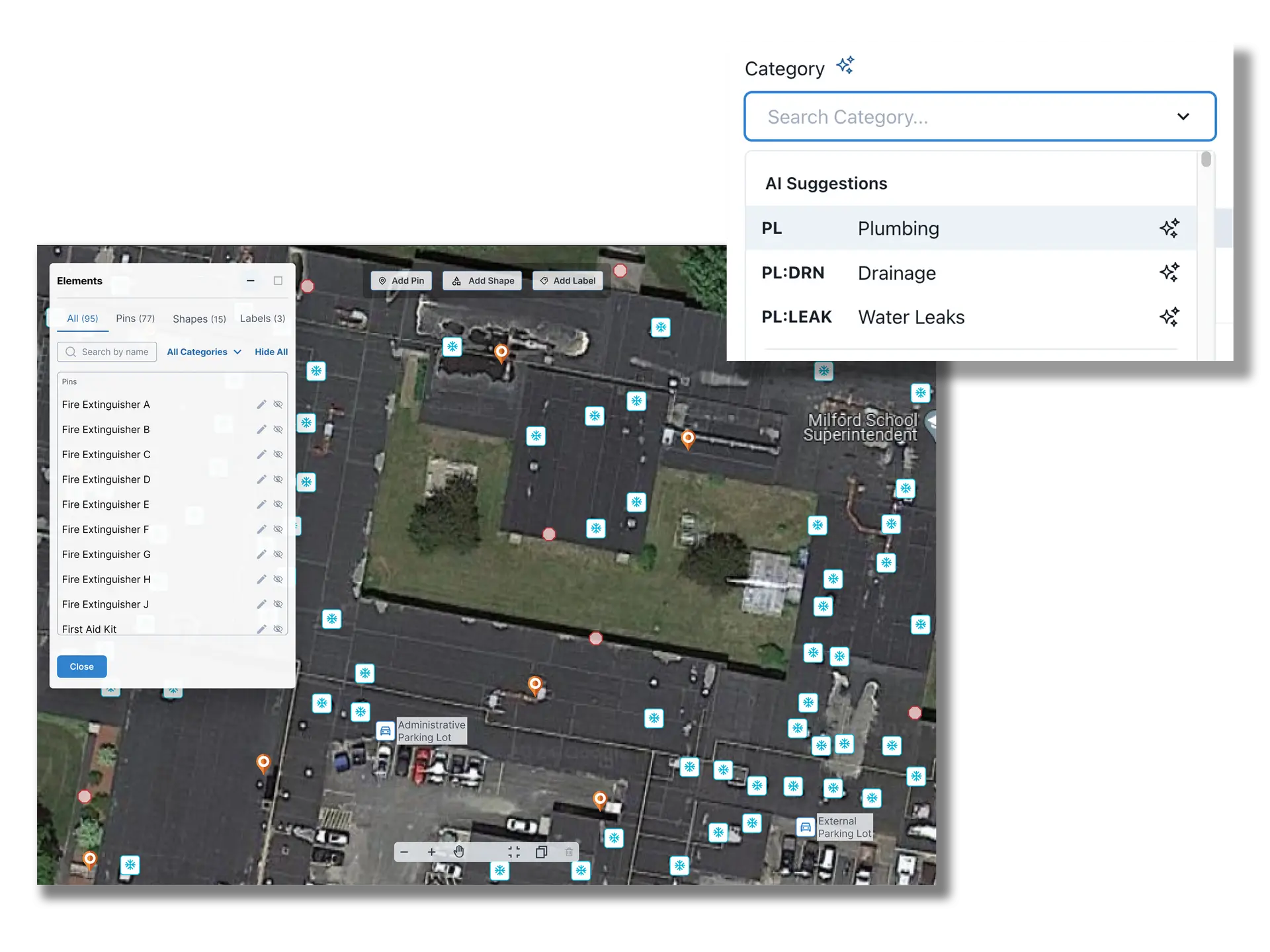Expand the Search Category combo box

click(1183, 117)
